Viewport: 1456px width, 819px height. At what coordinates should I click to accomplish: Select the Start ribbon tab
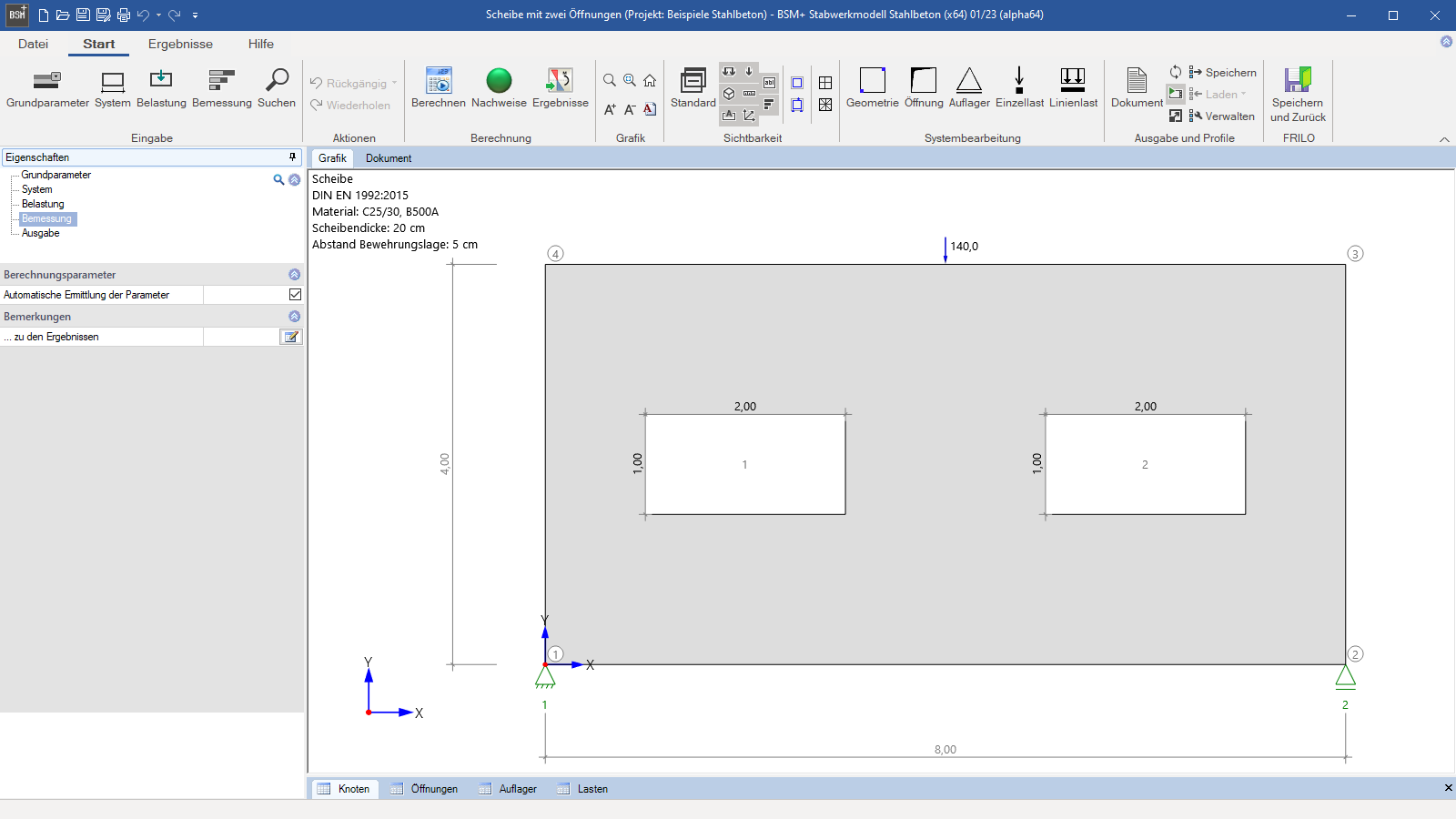click(99, 44)
